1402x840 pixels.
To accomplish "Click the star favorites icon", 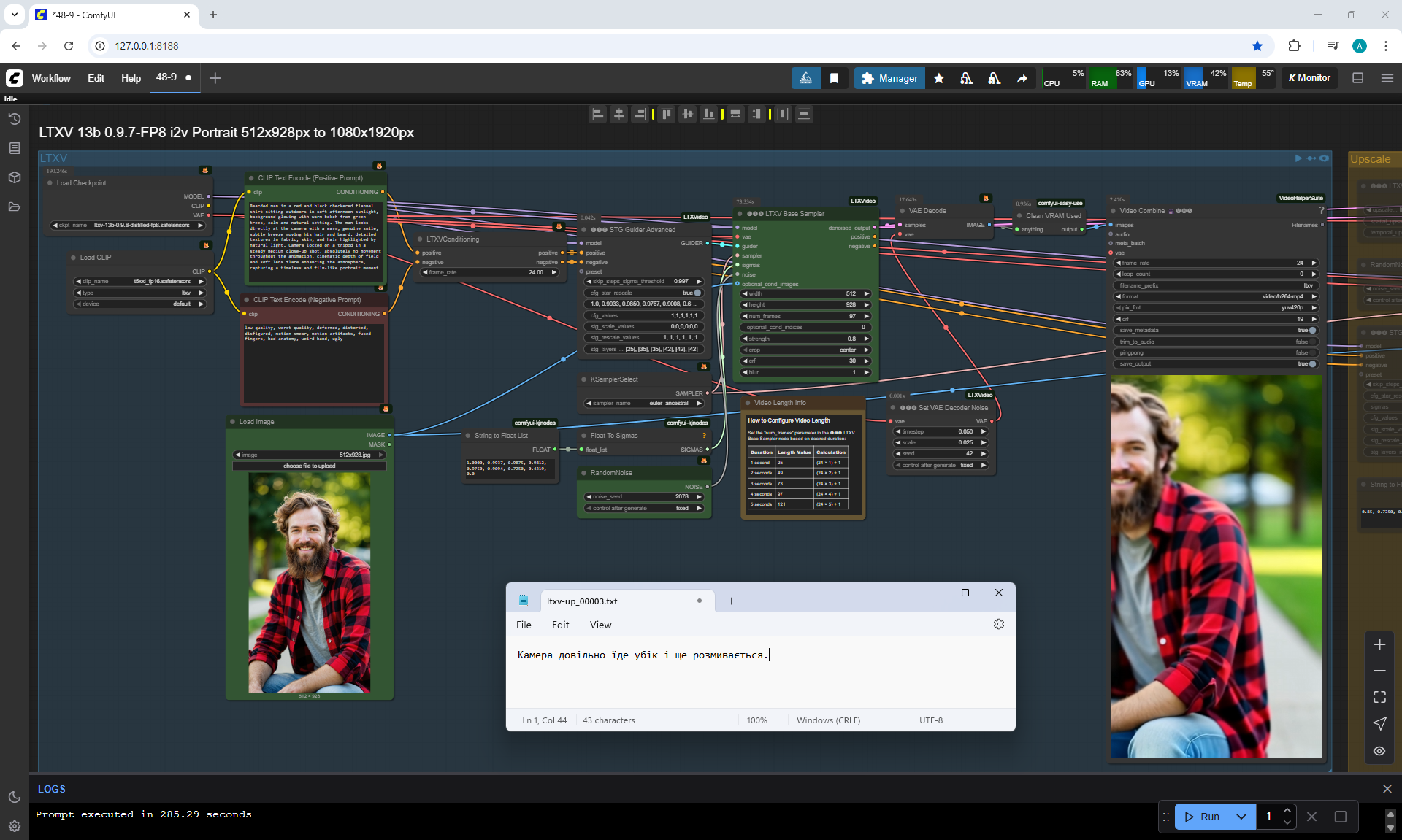I will click(x=939, y=78).
